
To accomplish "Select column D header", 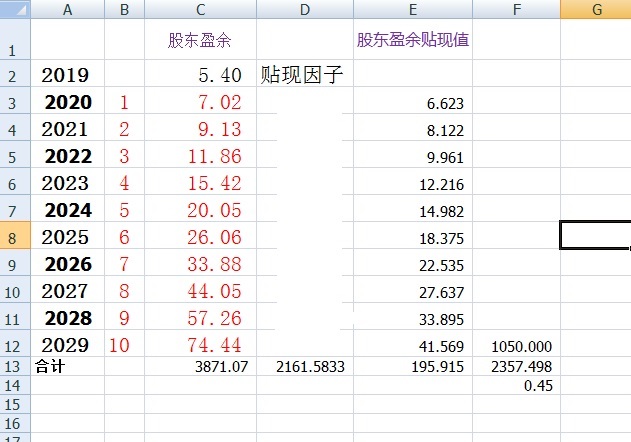I will [305, 9].
